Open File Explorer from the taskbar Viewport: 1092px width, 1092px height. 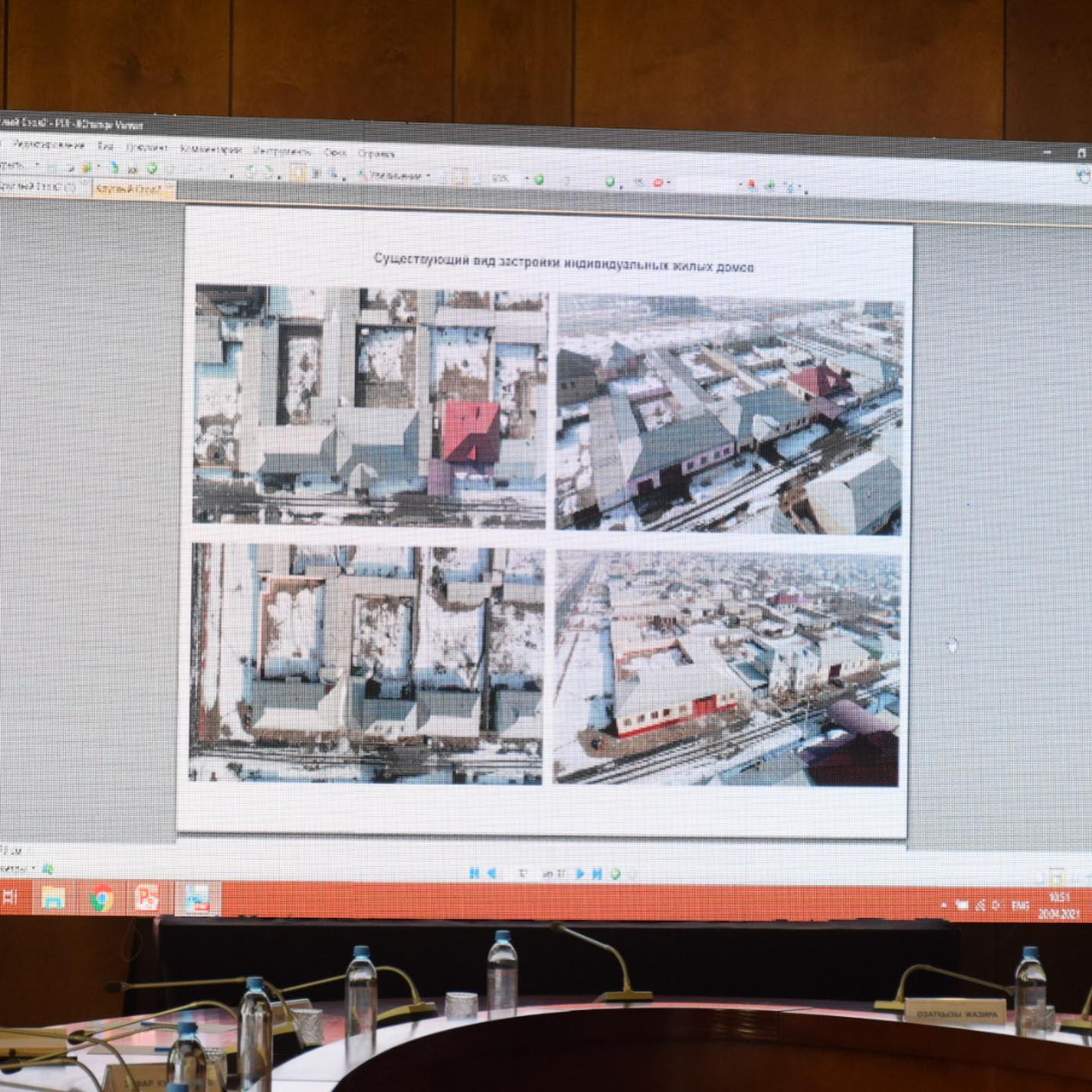tap(53, 899)
